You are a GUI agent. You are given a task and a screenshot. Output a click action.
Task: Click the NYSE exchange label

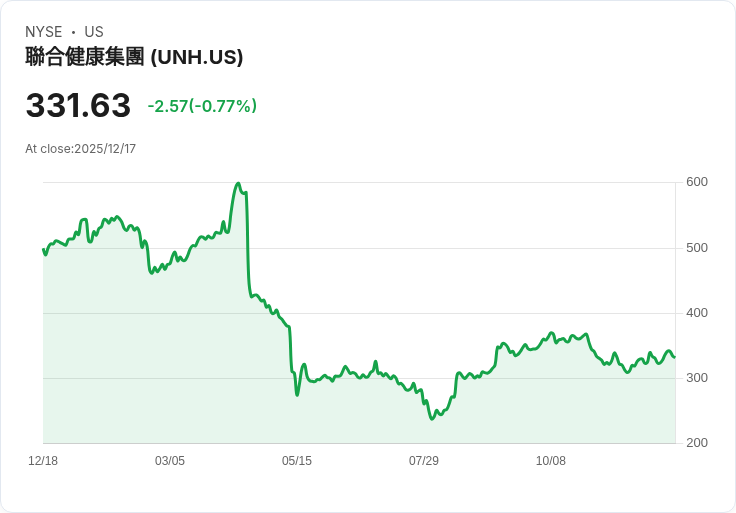pyautogui.click(x=44, y=32)
